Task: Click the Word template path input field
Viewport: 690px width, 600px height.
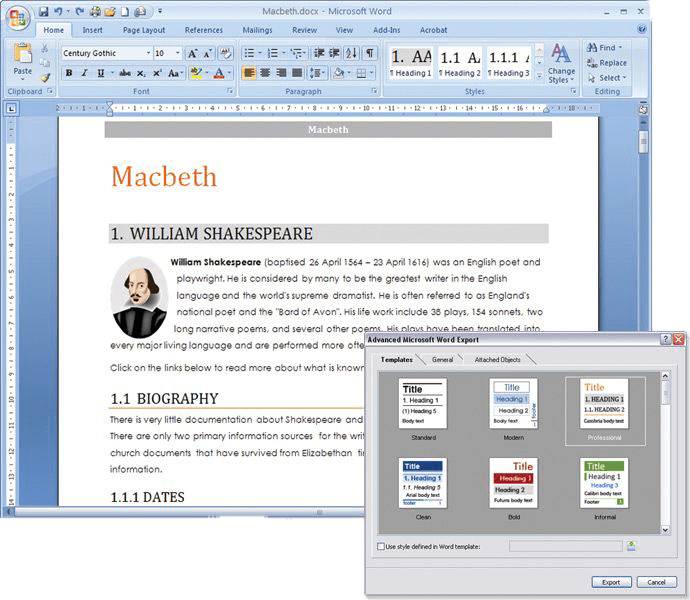Action: click(x=566, y=546)
